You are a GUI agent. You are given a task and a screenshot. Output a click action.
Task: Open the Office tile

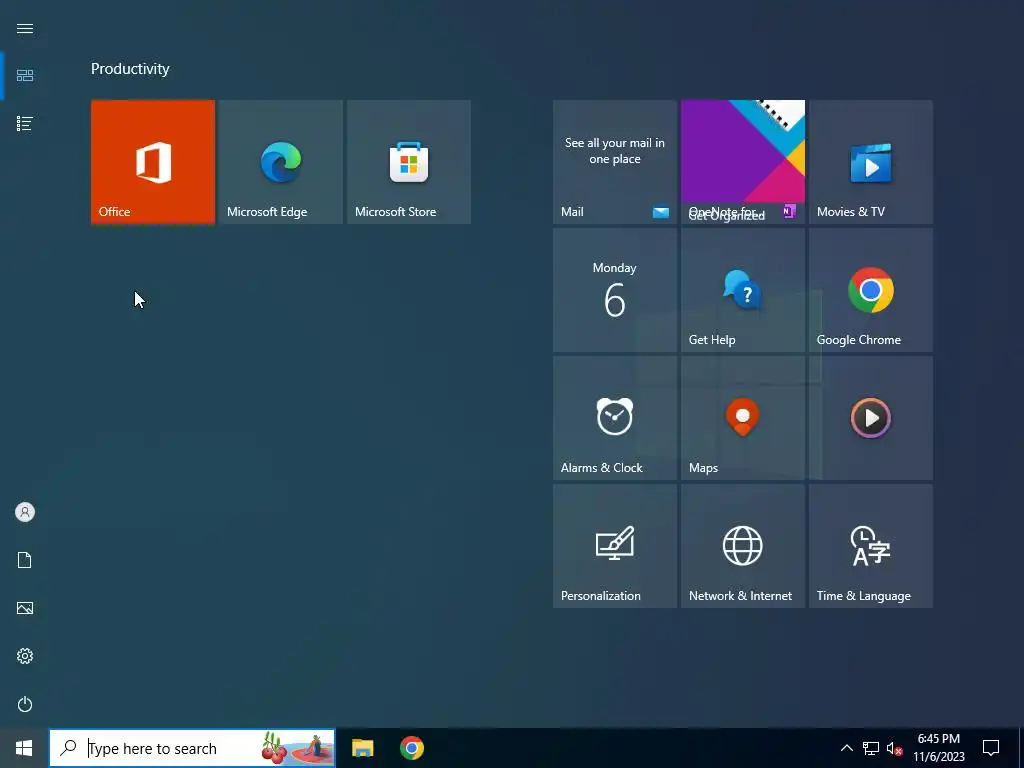(153, 162)
